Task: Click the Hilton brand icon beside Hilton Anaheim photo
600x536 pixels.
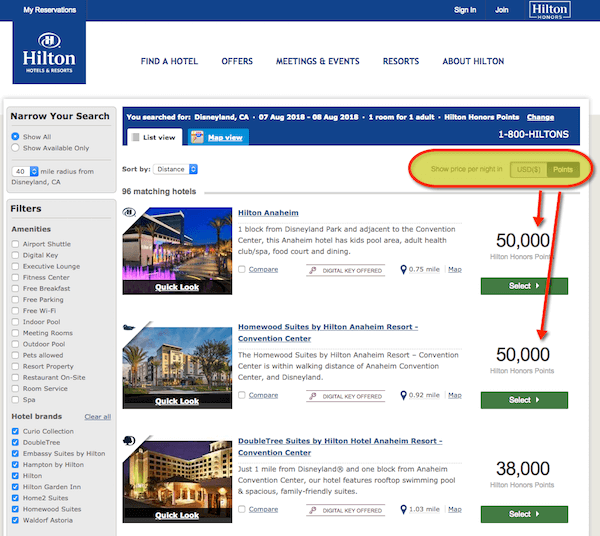Action: tap(129, 212)
